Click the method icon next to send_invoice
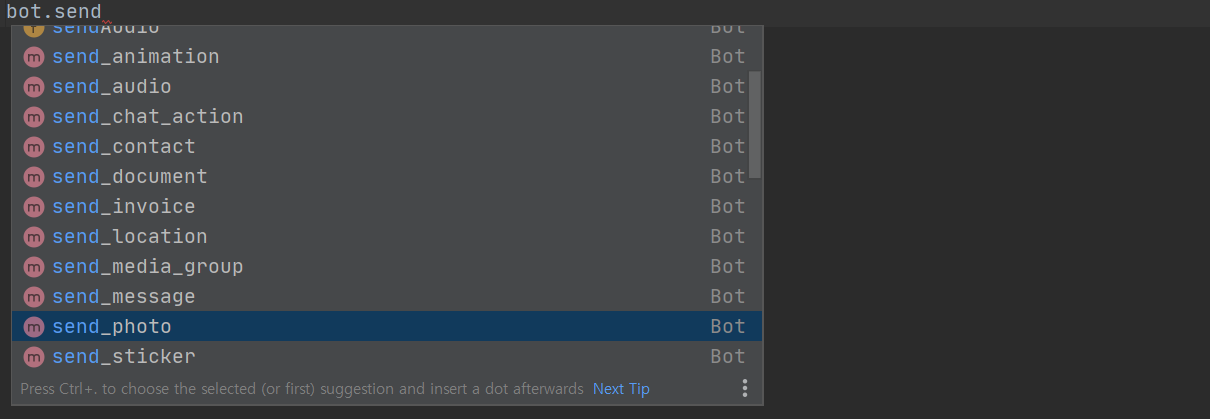1210x419 pixels. [34, 207]
